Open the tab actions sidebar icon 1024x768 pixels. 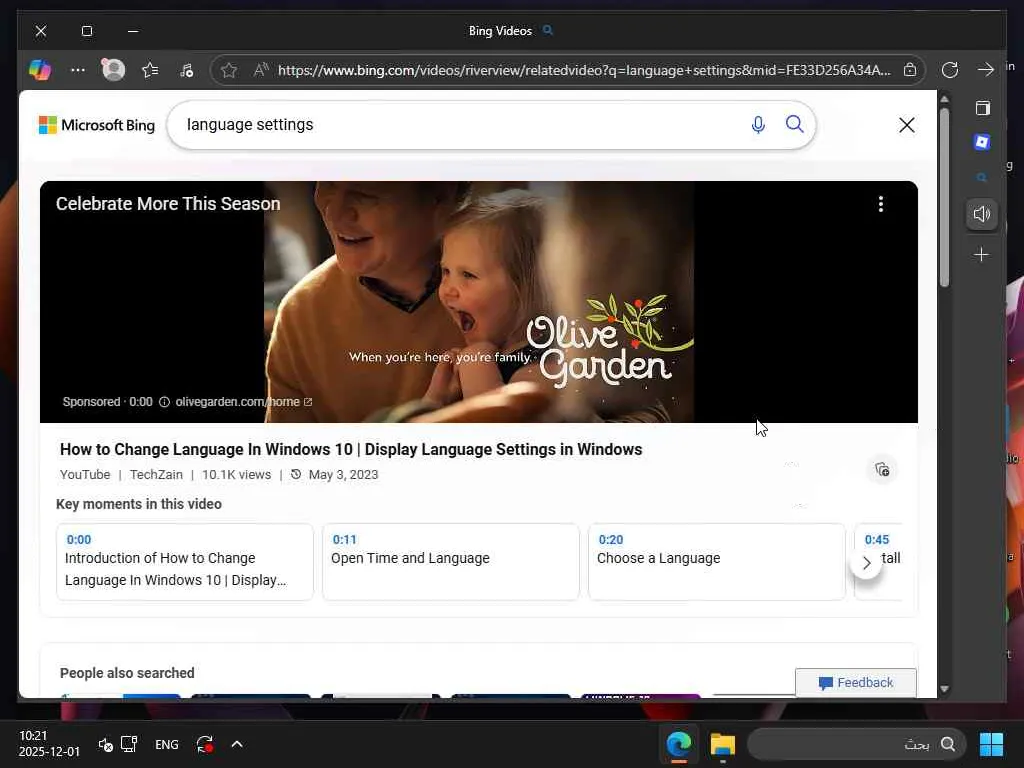[x=982, y=108]
